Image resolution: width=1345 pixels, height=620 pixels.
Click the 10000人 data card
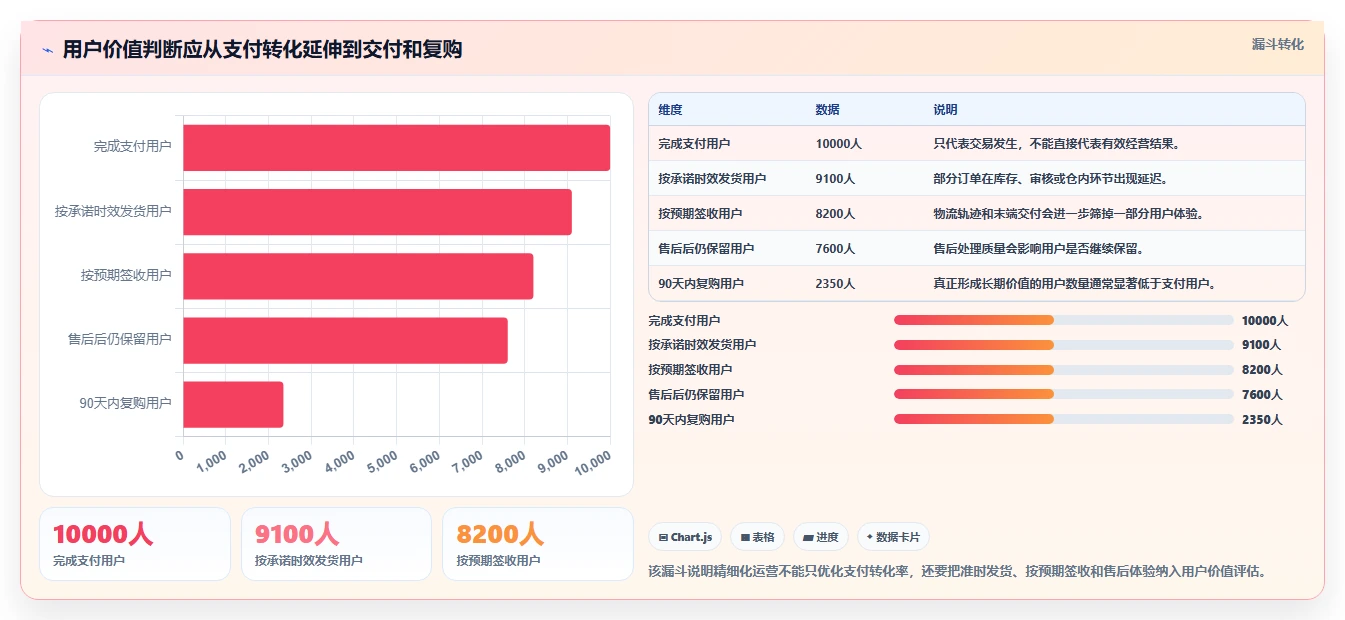coord(135,544)
